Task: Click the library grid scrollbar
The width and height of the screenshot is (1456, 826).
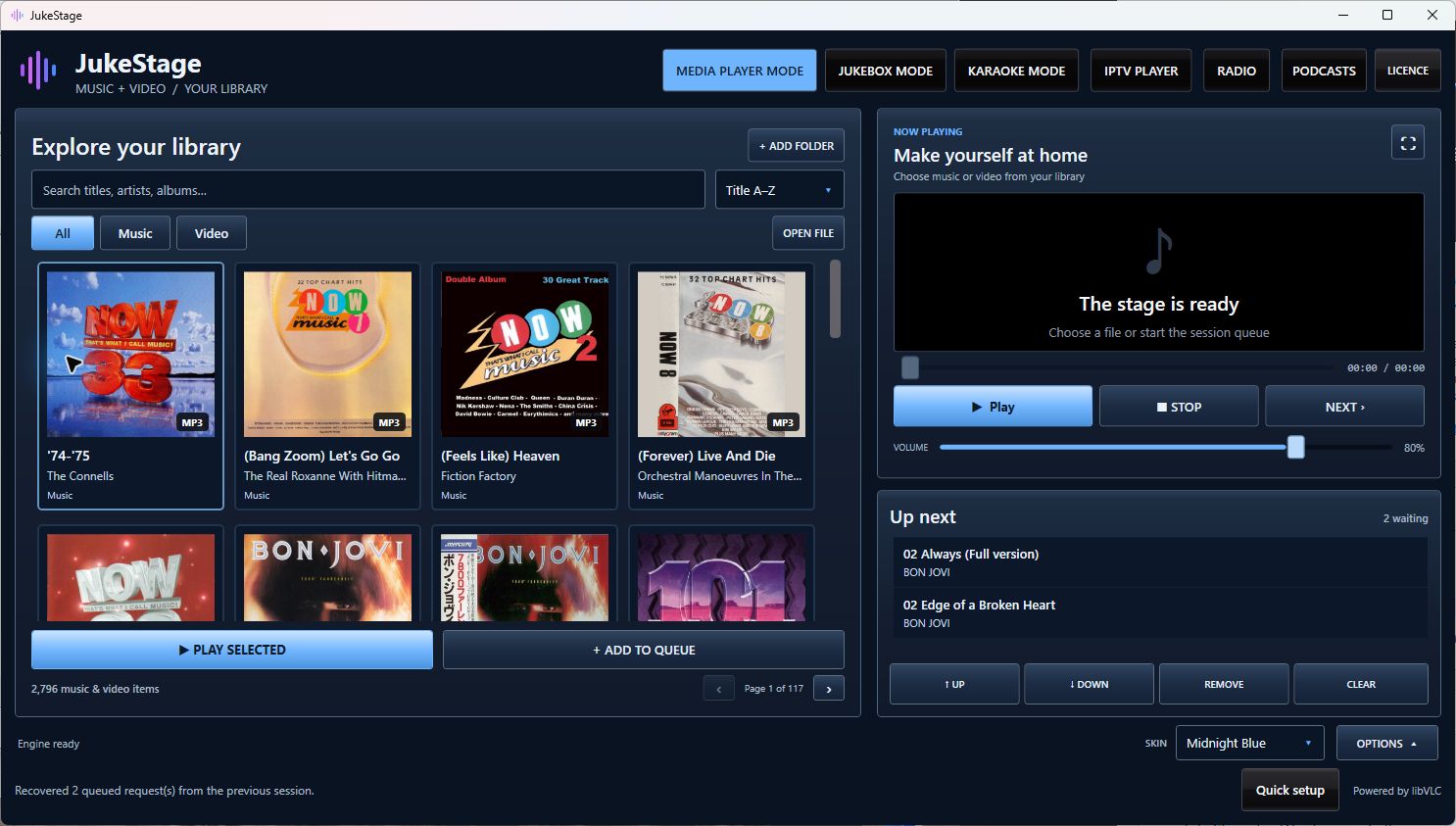Action: tap(836, 299)
